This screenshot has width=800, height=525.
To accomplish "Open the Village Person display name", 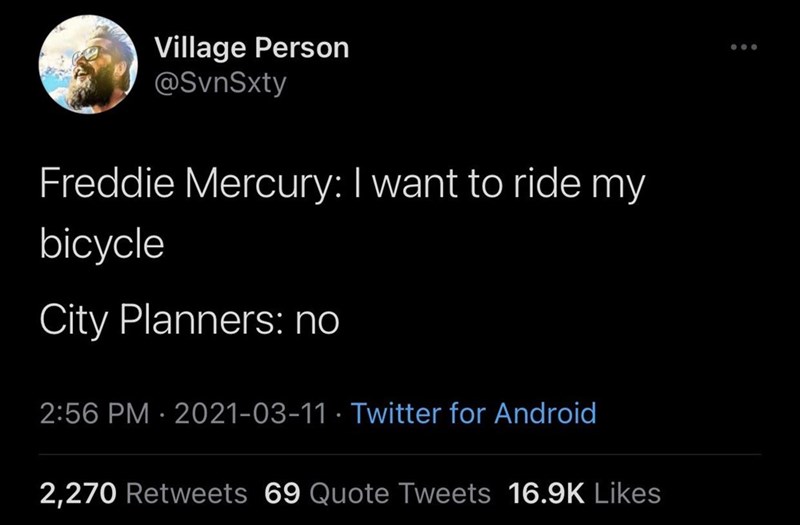I will (252, 47).
